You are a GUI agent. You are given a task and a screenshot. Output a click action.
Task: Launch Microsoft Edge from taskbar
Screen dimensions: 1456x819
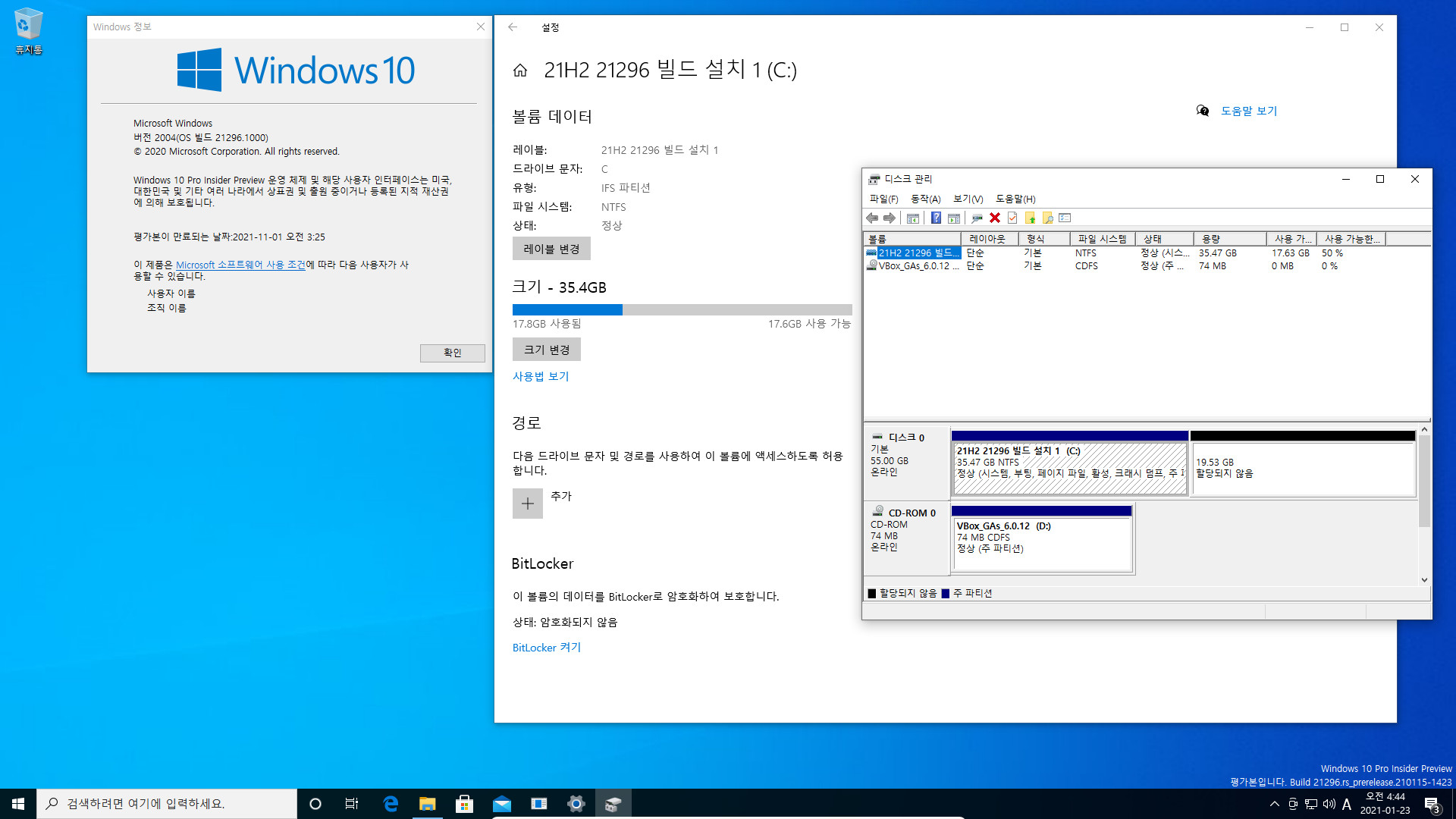[x=391, y=804]
